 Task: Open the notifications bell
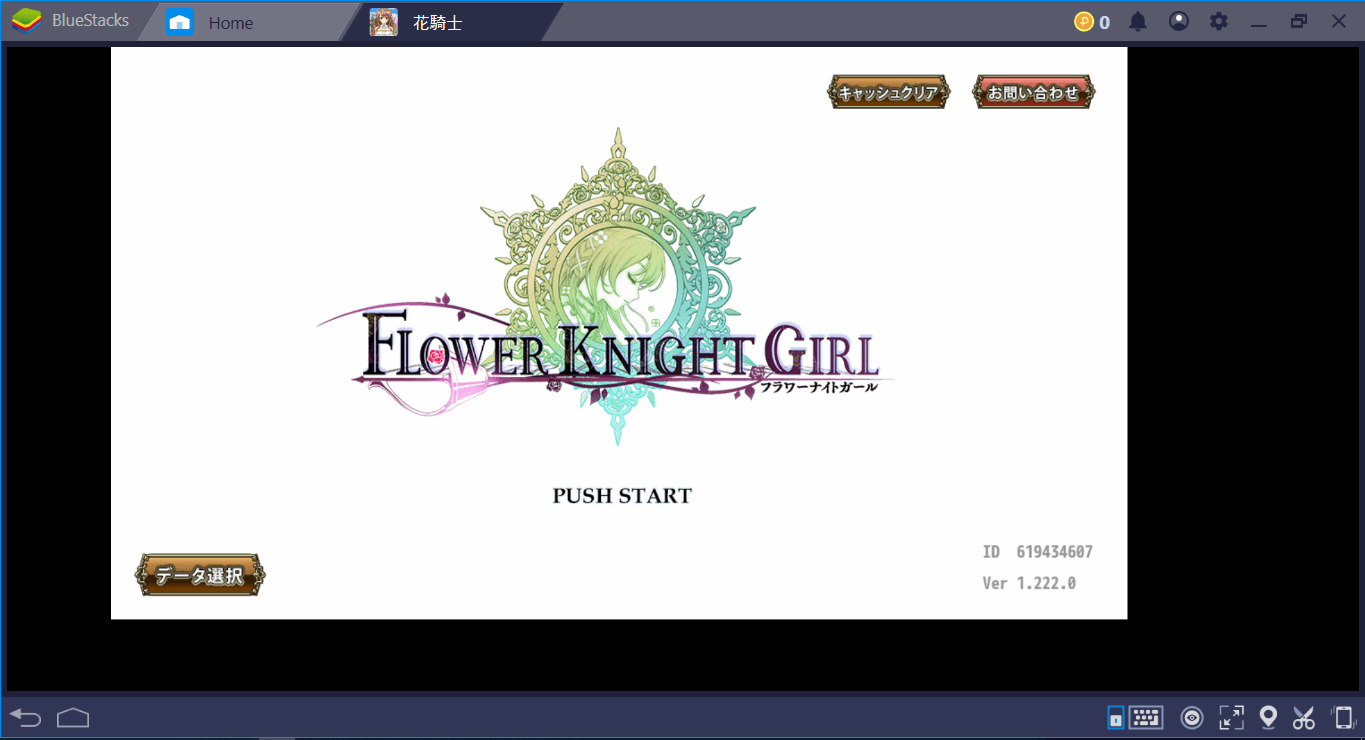[1138, 21]
